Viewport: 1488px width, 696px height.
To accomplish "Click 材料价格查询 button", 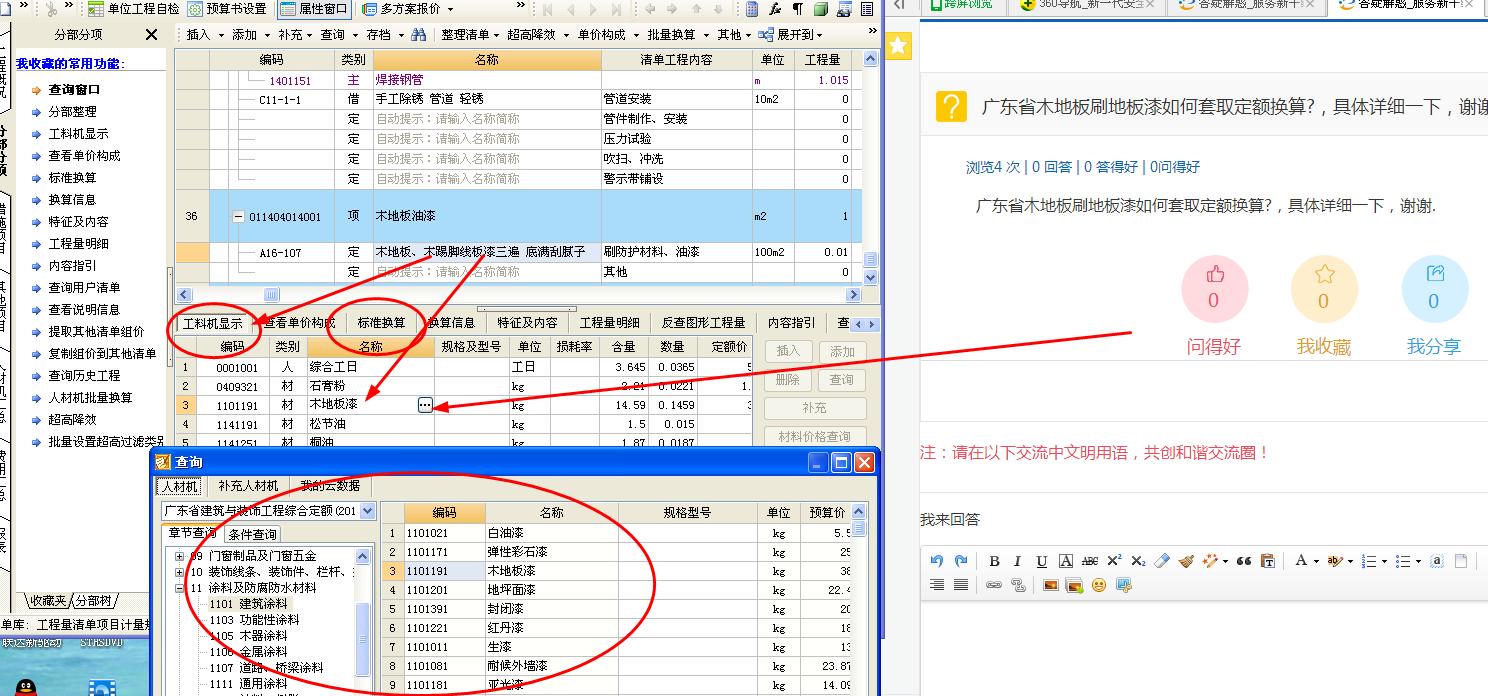I will pos(815,436).
